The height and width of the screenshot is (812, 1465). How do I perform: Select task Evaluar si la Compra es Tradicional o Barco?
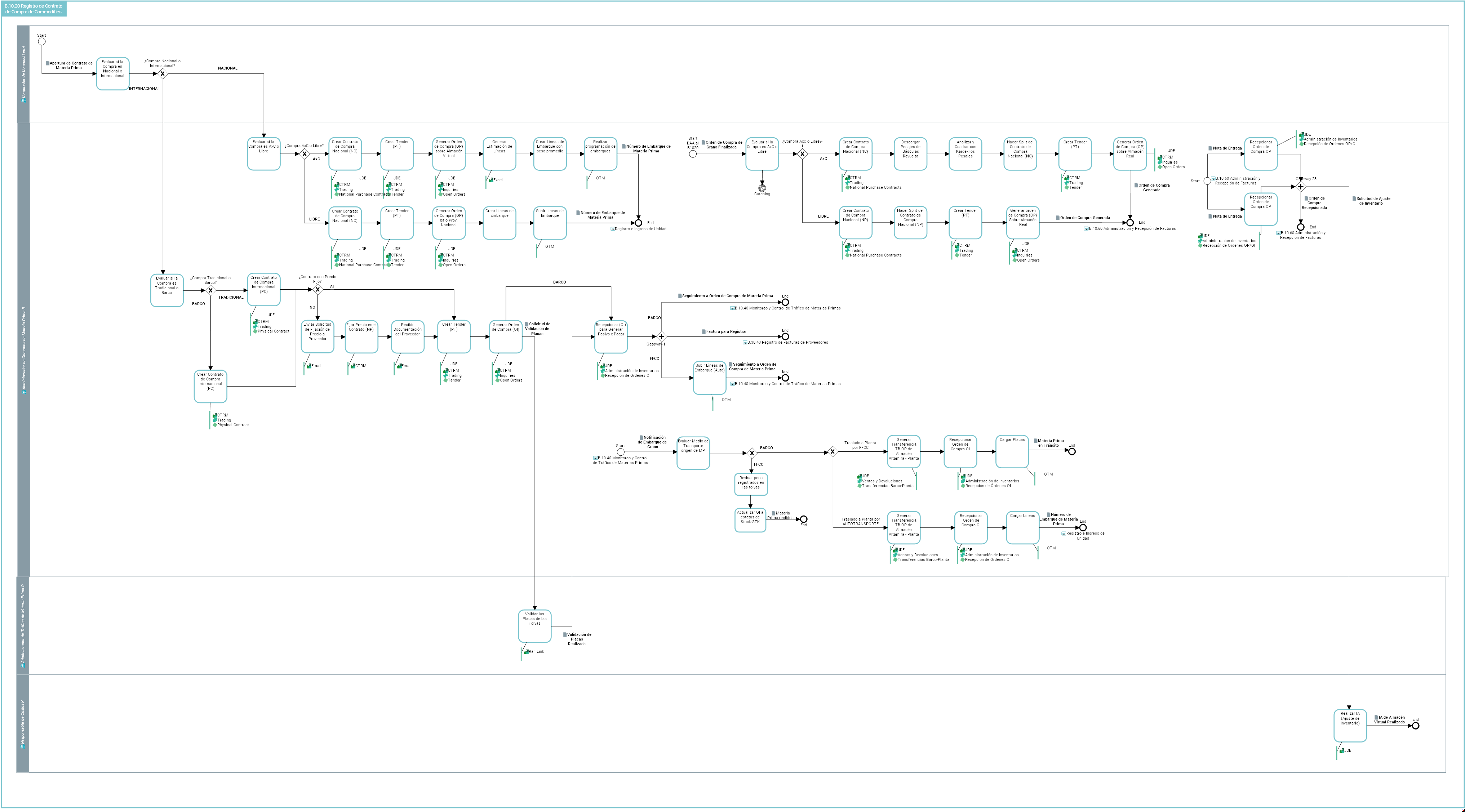[x=167, y=291]
